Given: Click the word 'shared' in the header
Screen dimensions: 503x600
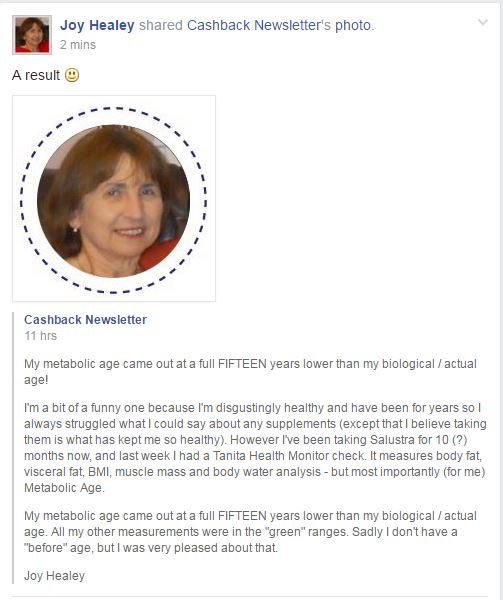Looking at the screenshot, I should (161, 25).
